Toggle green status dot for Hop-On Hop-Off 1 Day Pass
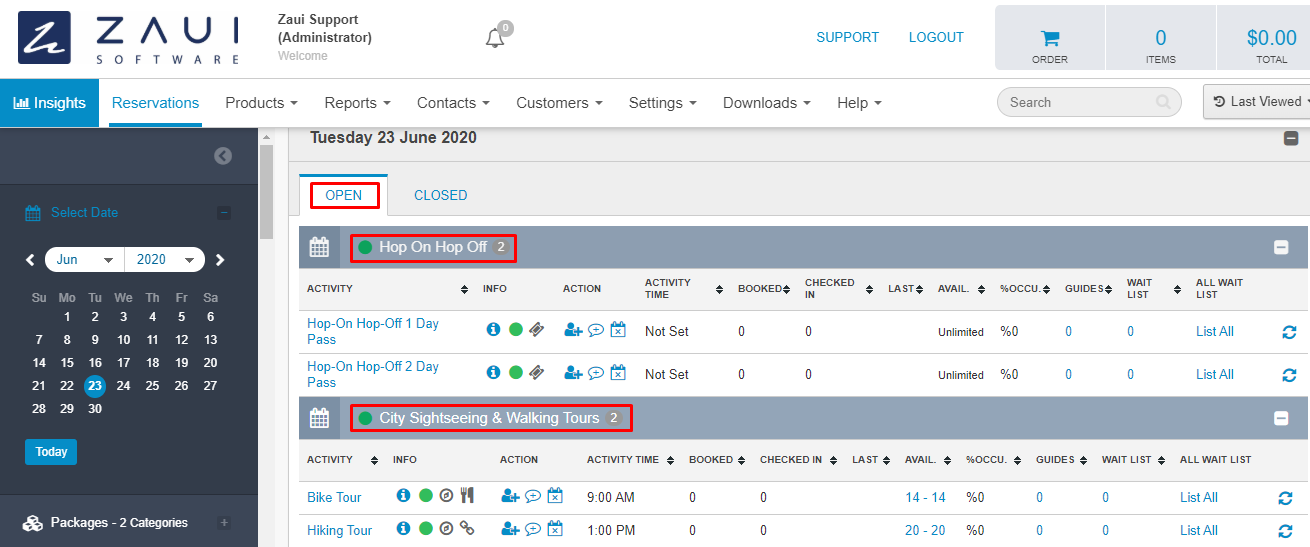 [516, 329]
